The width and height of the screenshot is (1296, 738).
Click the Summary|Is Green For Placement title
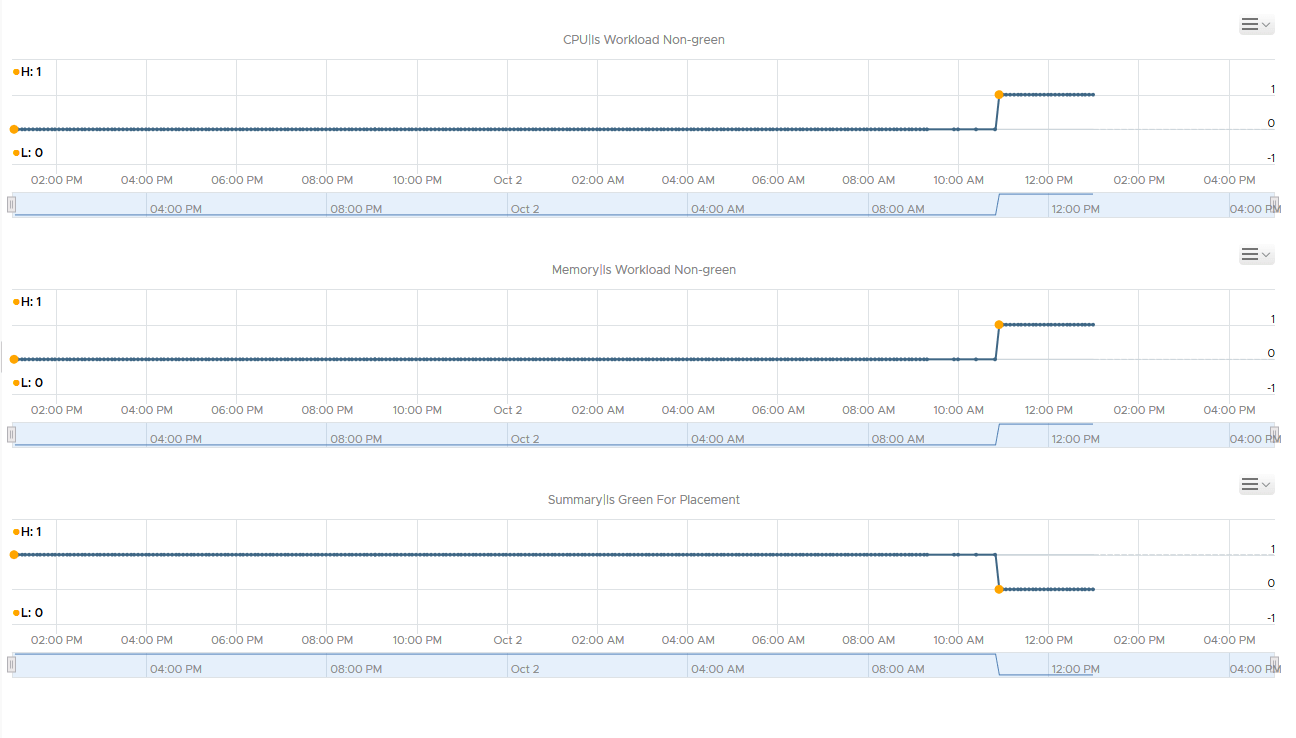pyautogui.click(x=643, y=499)
